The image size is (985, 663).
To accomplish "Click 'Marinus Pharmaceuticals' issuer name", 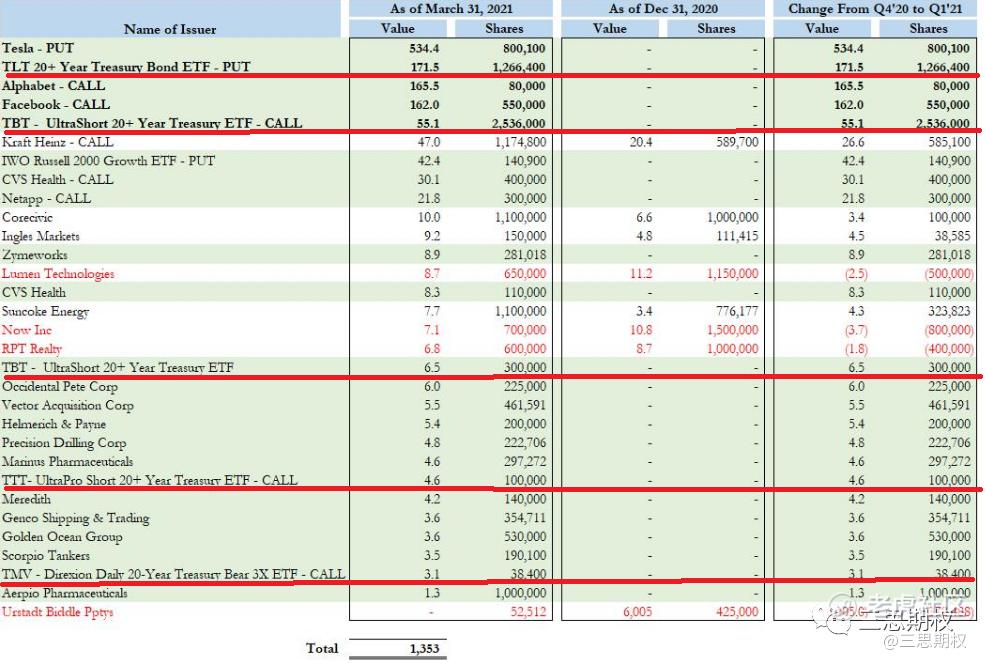I will pos(67,462).
